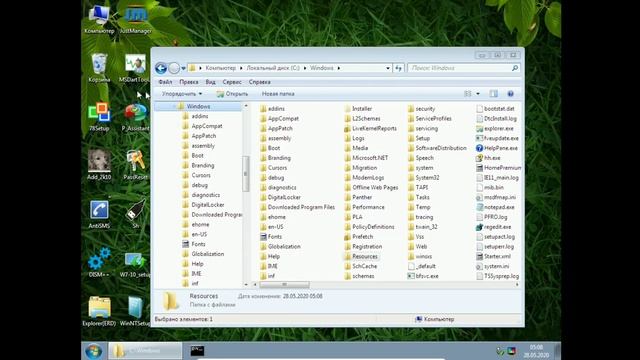
Task: Click the search magnifier icon
Action: coord(515,68)
